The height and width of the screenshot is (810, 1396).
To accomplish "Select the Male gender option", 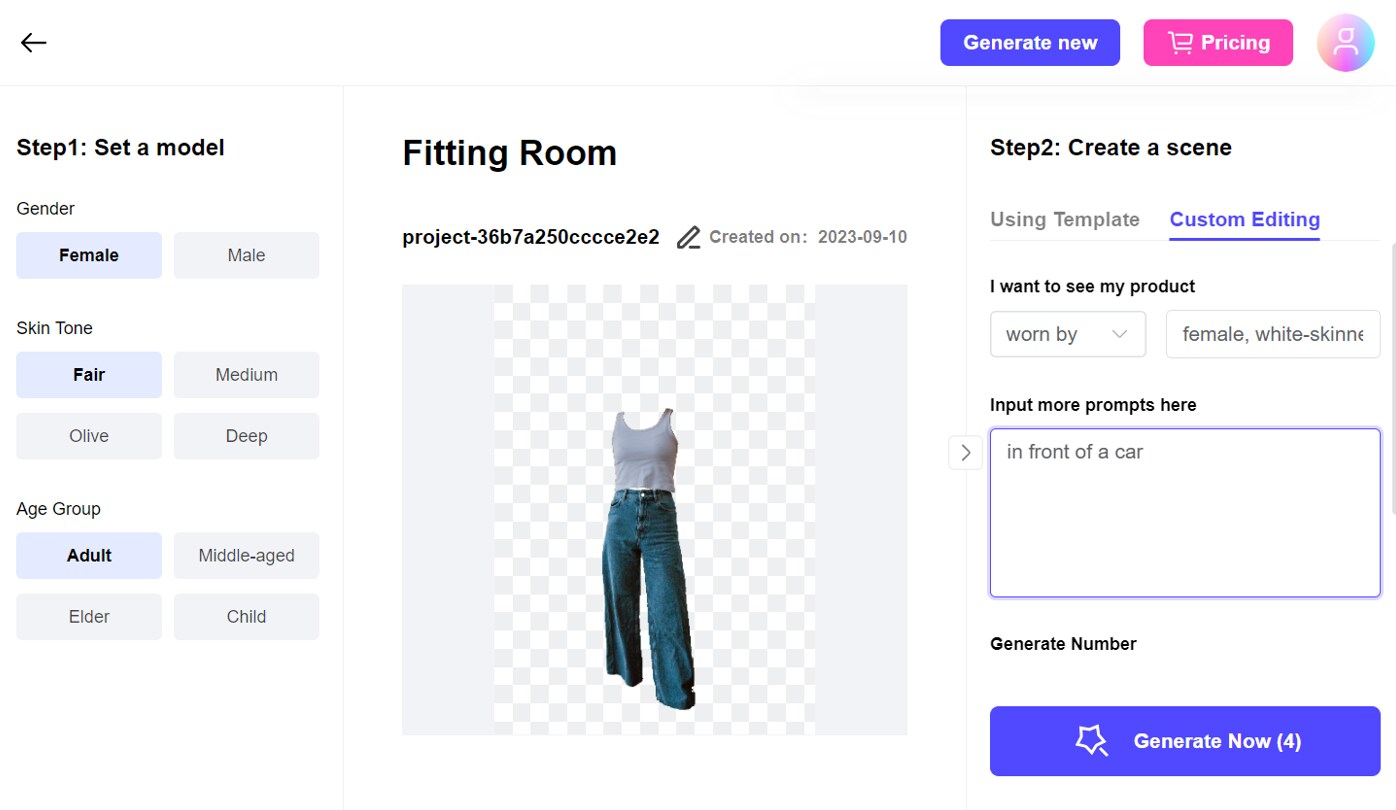I will (x=246, y=255).
